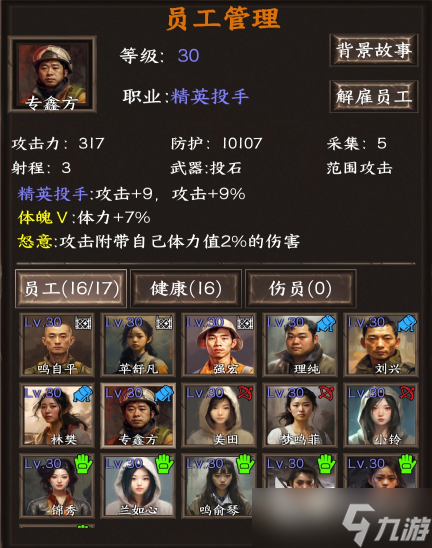Image resolution: width=432 pixels, height=548 pixels.
Task: Switch to the 健康(16) tab
Action: click(186, 289)
